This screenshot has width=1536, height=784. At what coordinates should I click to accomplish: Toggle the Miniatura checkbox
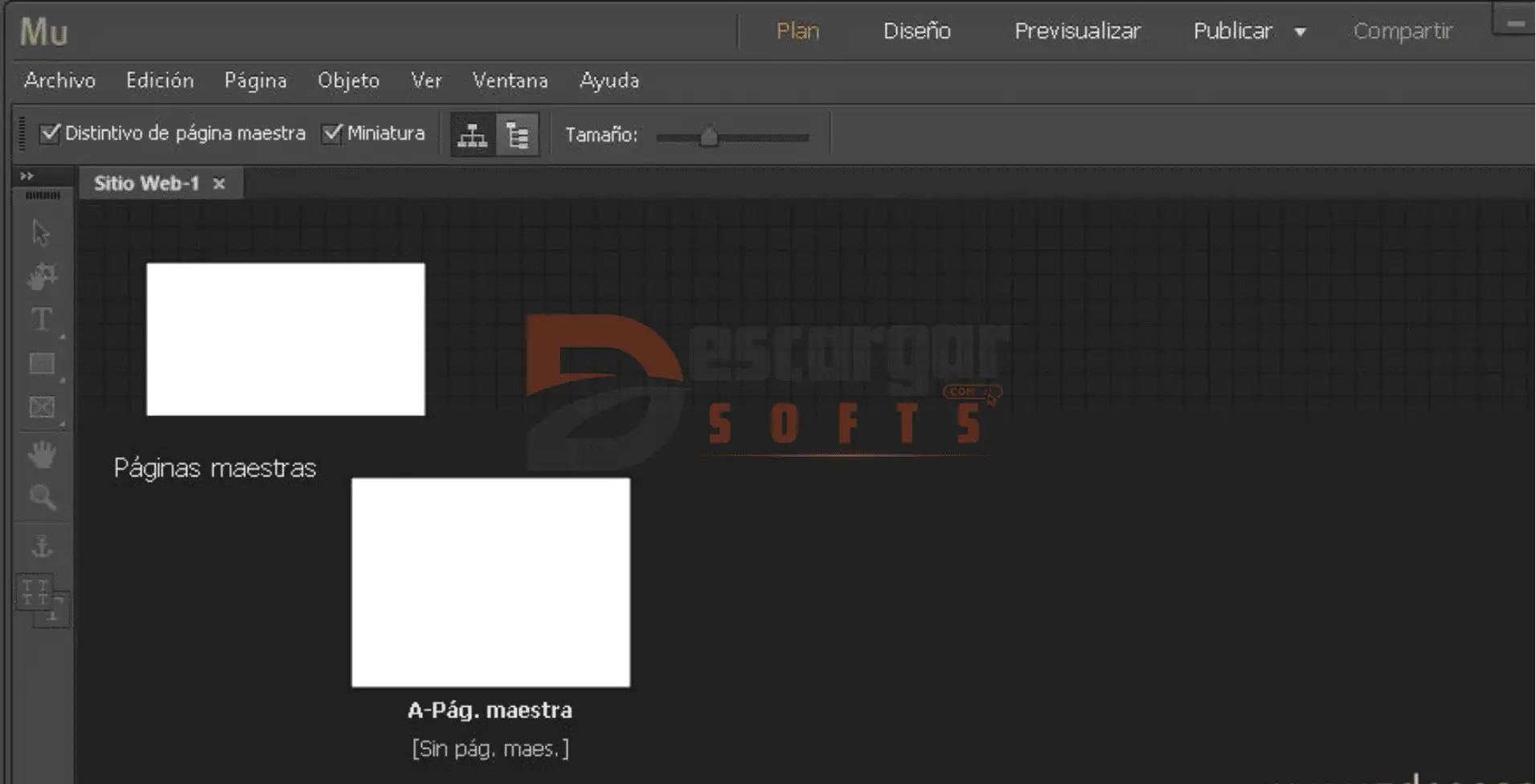332,133
